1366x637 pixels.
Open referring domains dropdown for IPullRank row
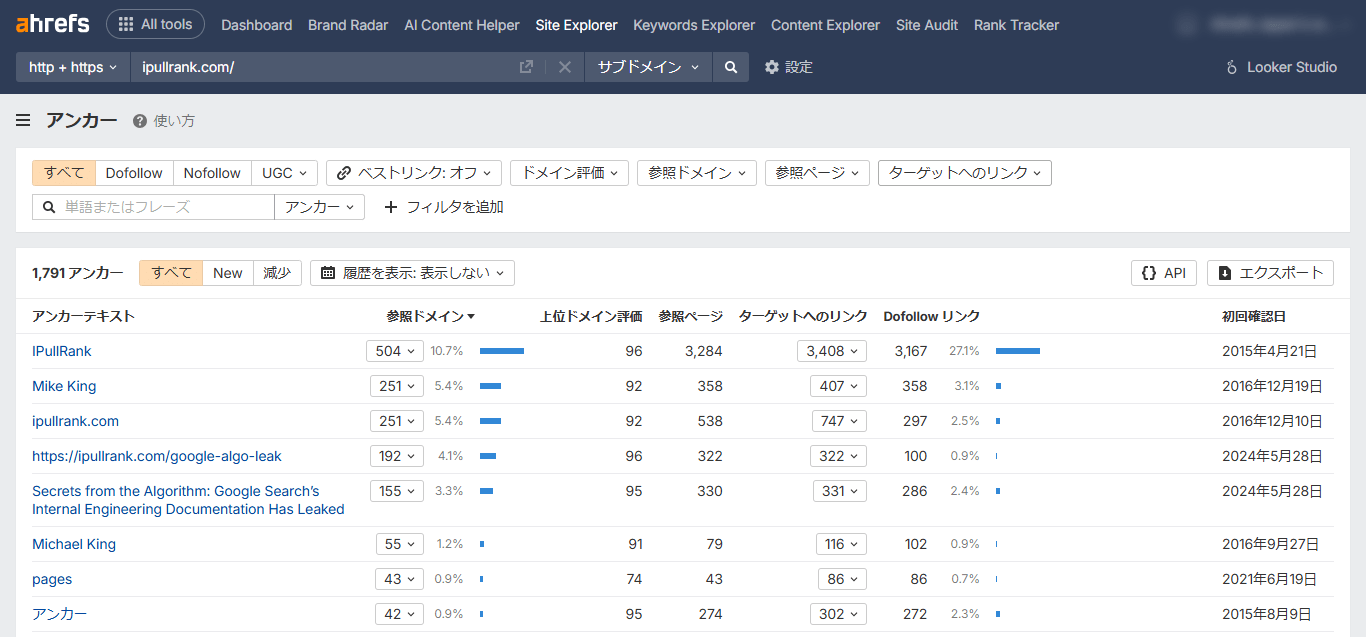click(x=394, y=351)
